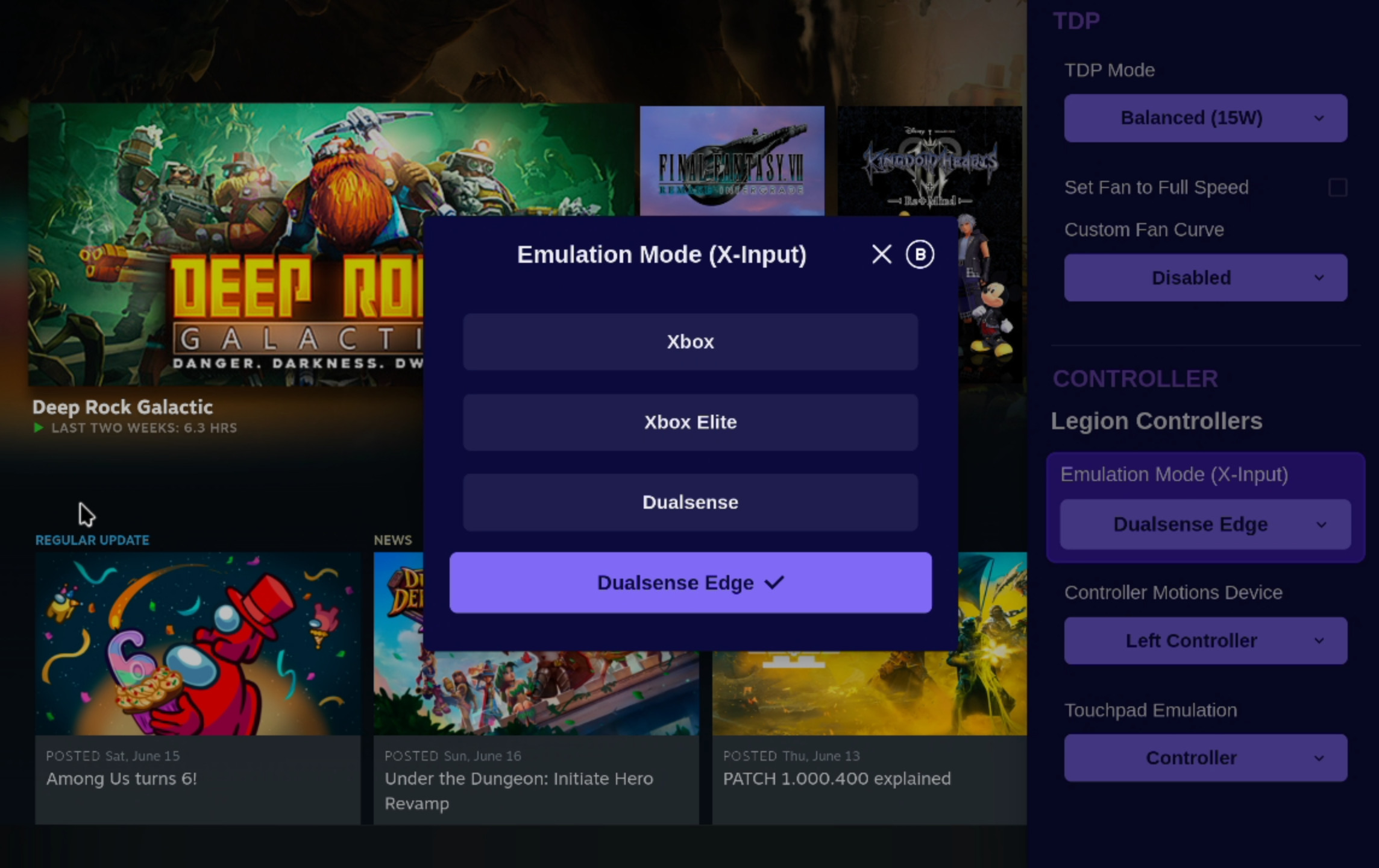Screen dimensions: 1379x868
Task: Click the CONTROLLER section heading
Action: point(1136,379)
